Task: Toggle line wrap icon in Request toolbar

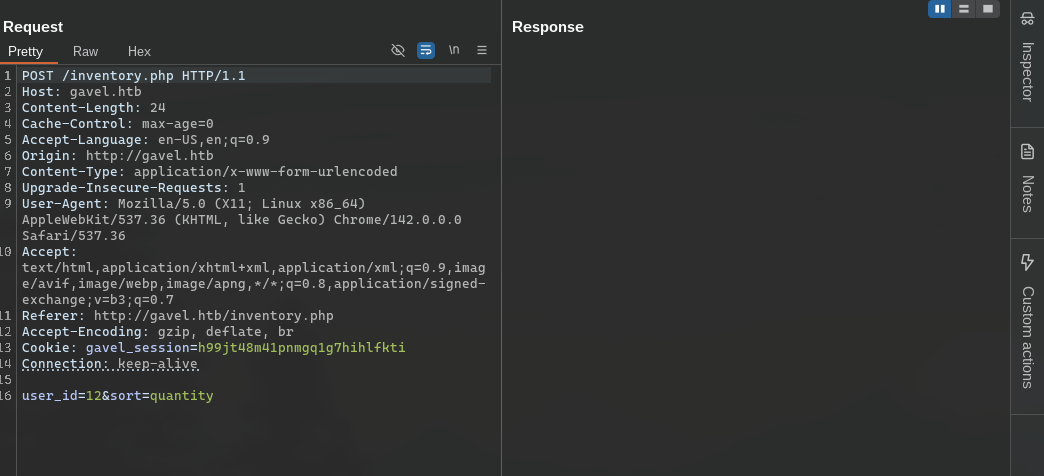Action: coord(426,50)
